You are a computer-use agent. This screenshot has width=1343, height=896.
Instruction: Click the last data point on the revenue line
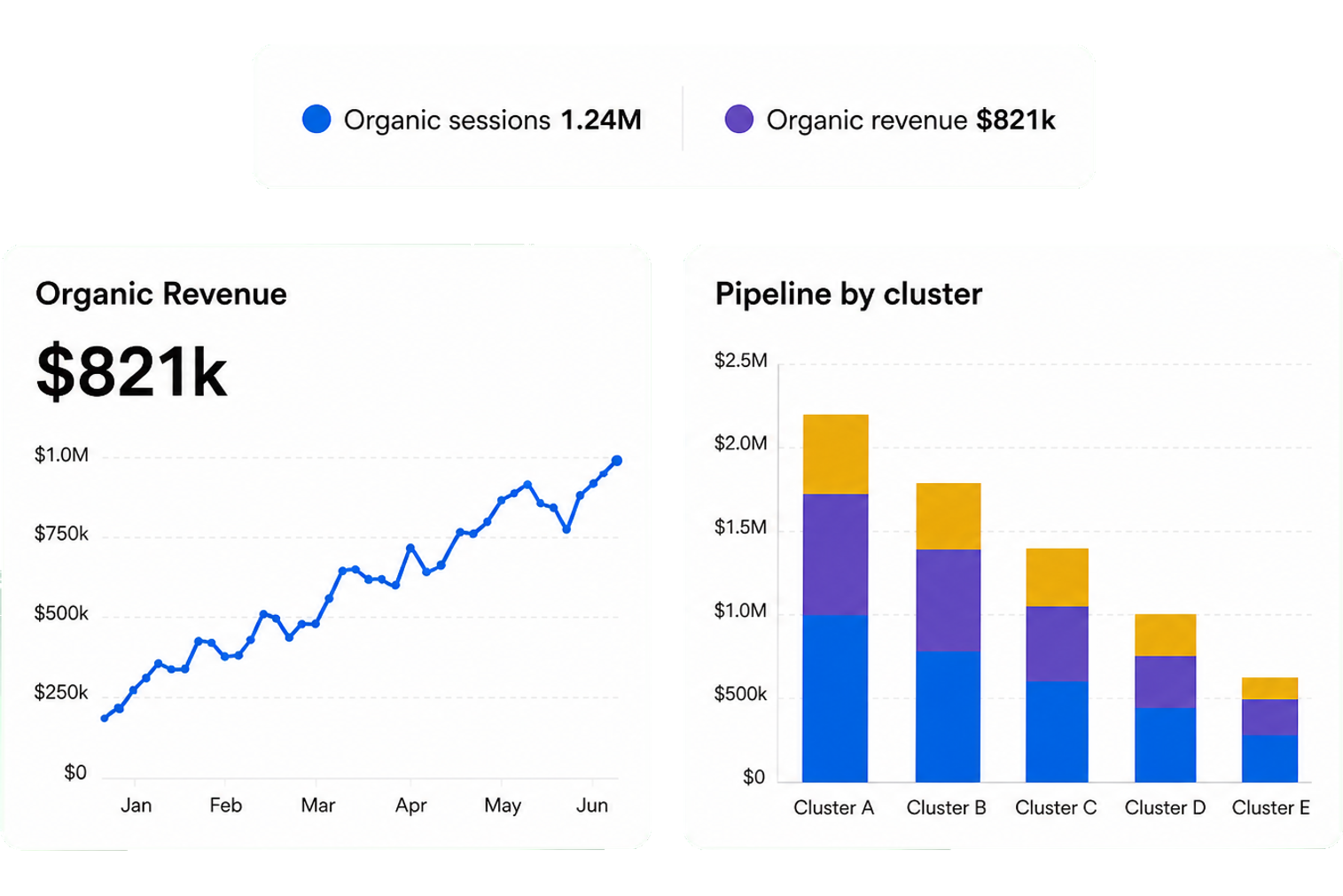tap(617, 461)
